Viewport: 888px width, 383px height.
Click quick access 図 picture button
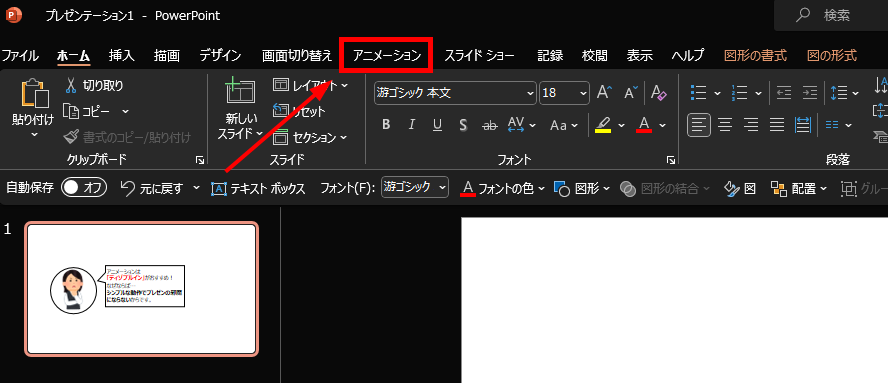(740, 188)
